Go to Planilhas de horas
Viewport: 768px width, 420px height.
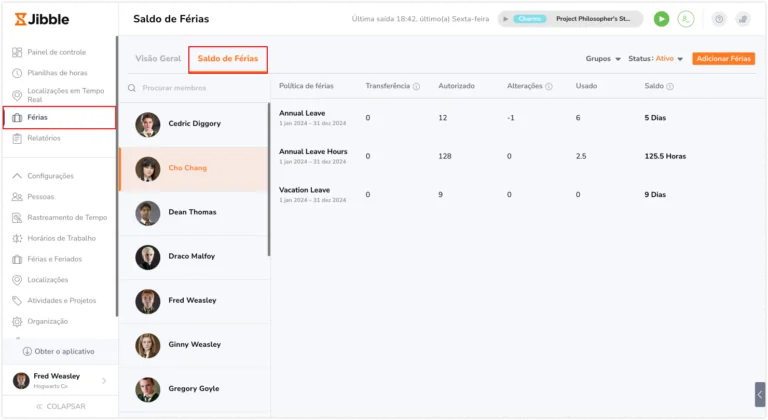pyautogui.click(x=59, y=73)
